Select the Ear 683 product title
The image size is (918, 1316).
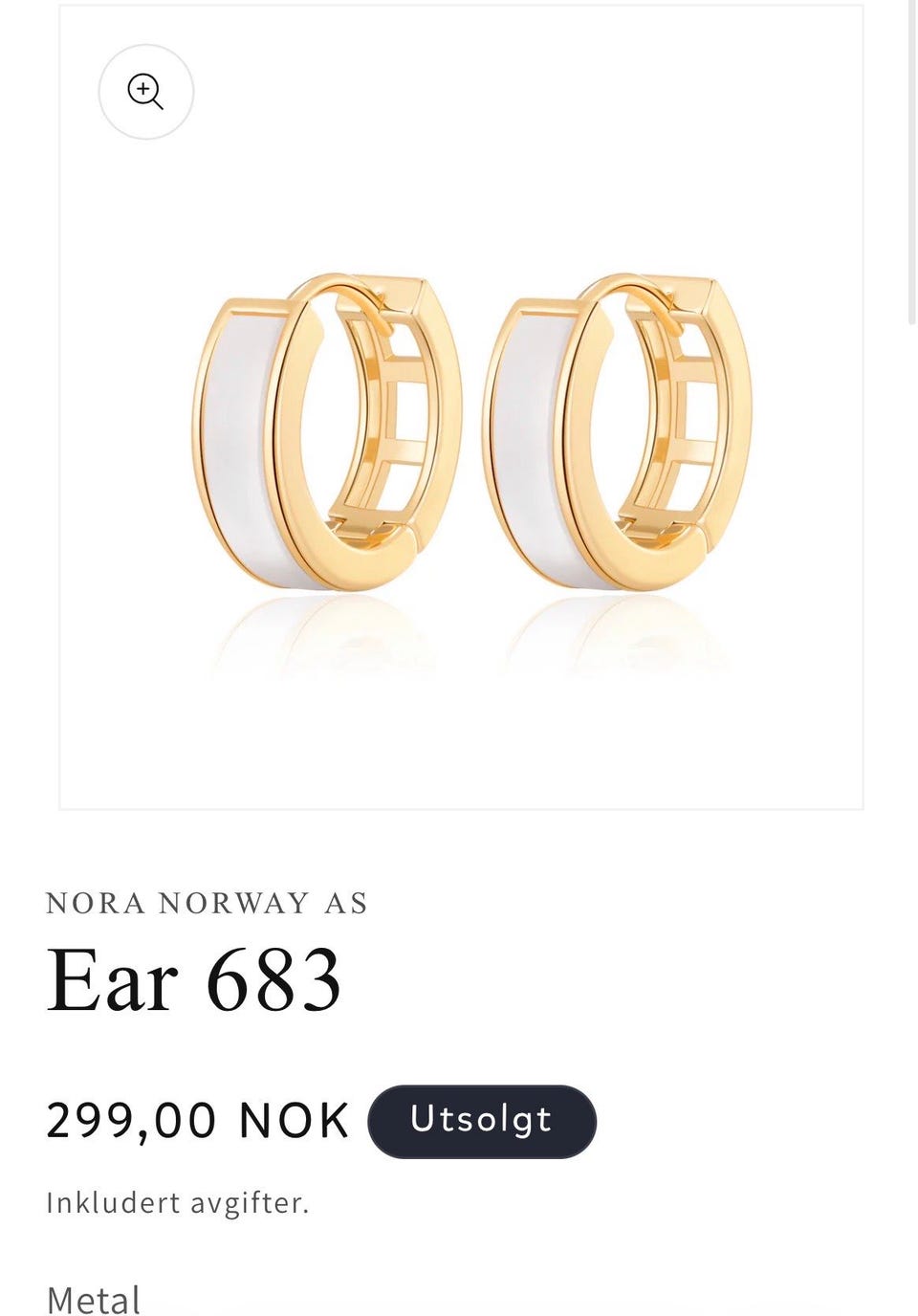point(194,979)
